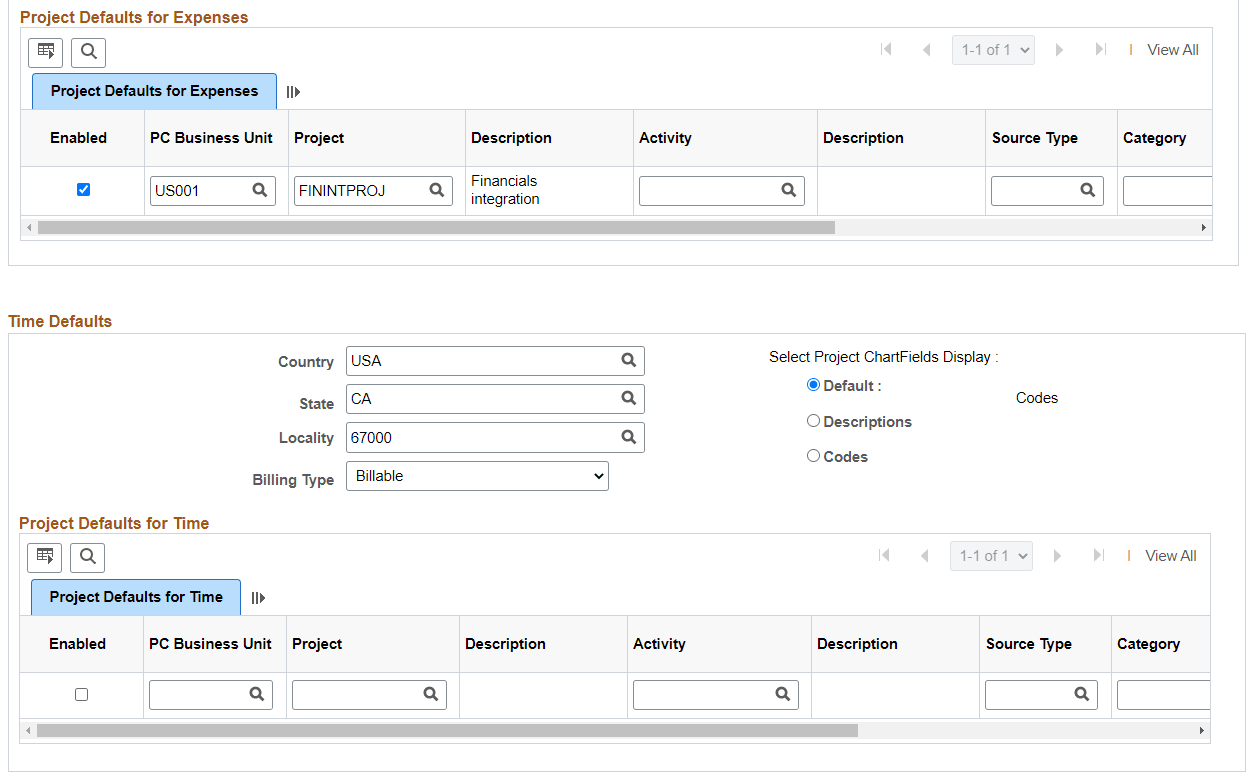The image size is (1255, 773).
Task: Click the show all columns icon beside Expenses tab
Action: [292, 91]
